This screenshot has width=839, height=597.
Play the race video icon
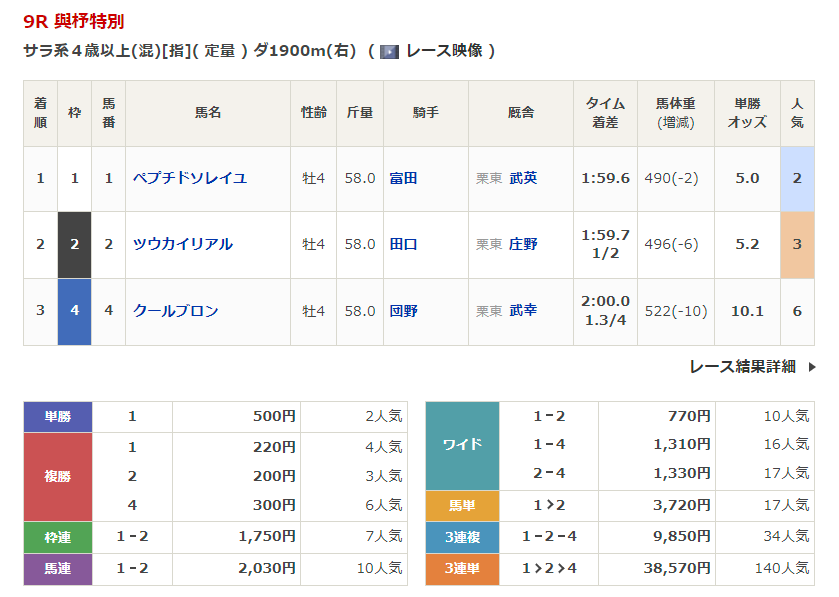click(389, 51)
